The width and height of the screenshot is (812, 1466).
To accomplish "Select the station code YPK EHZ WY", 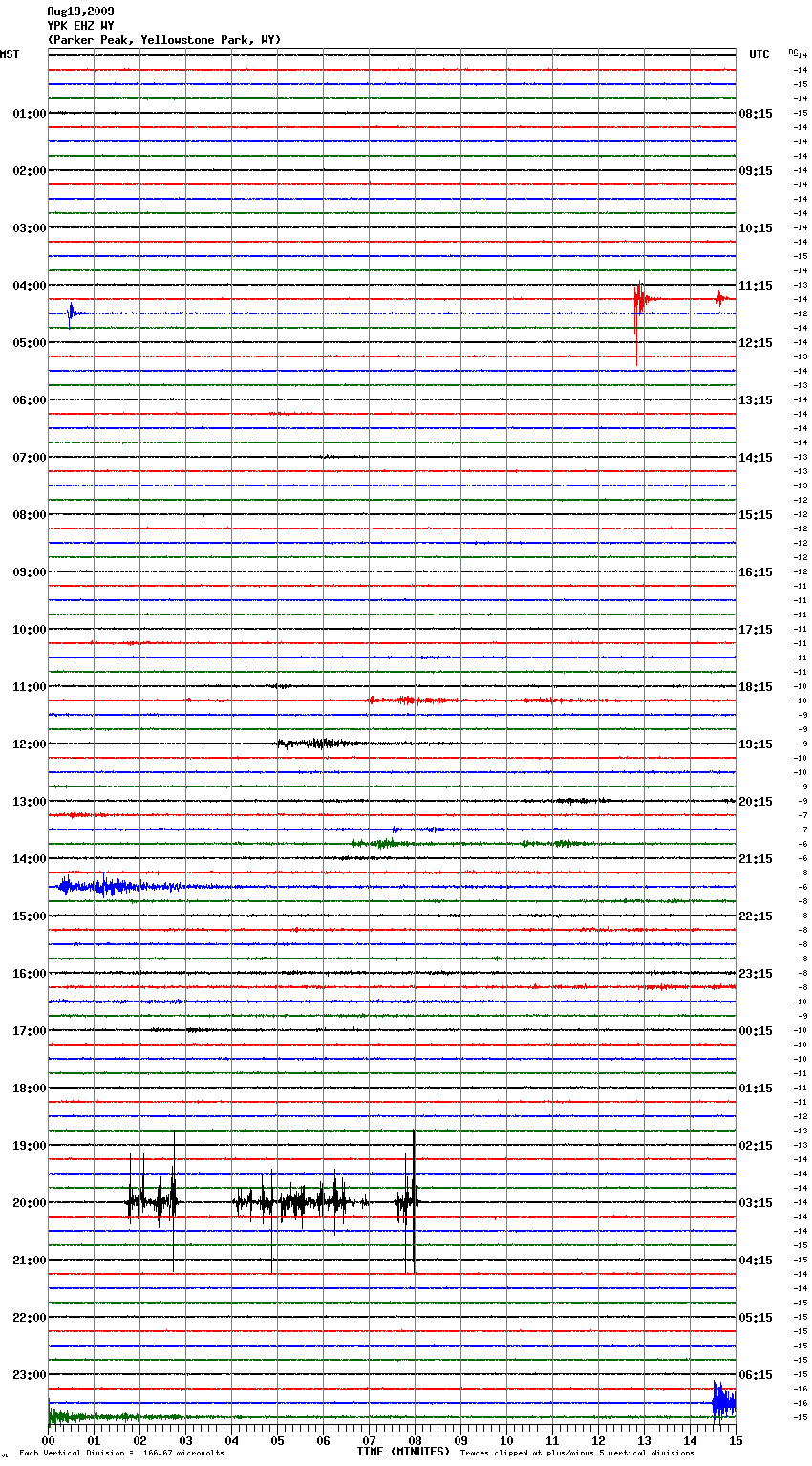I will pos(80,26).
